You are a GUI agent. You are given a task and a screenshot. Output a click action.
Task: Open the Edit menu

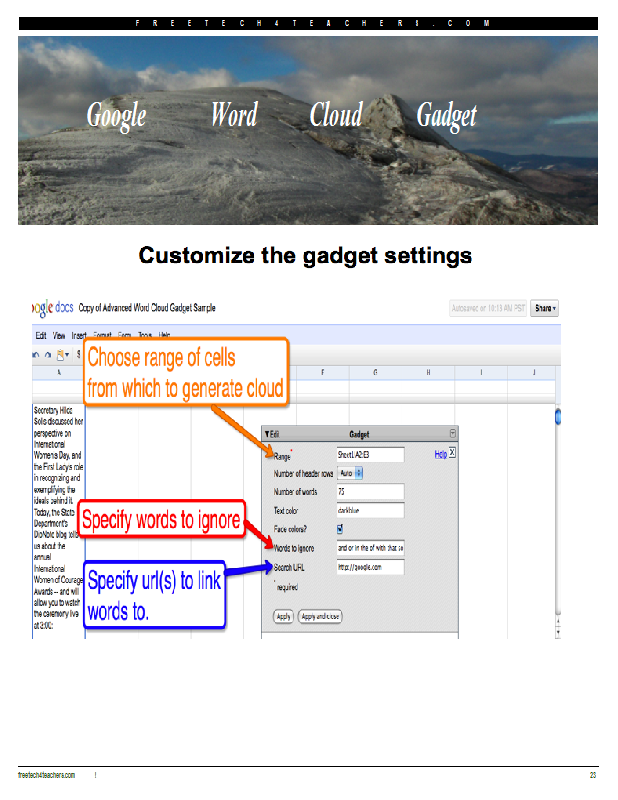tap(41, 336)
